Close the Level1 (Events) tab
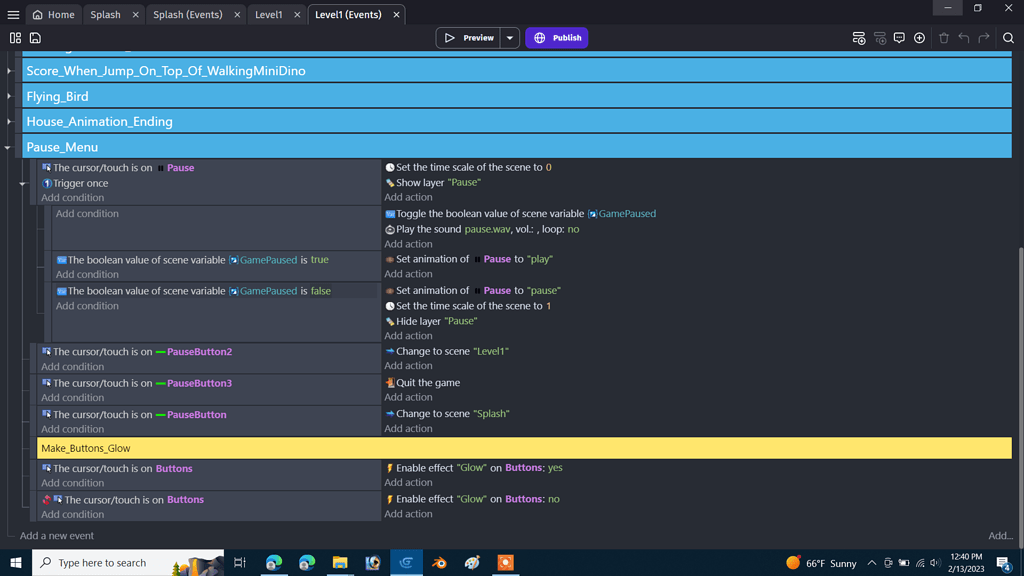 pos(396,14)
